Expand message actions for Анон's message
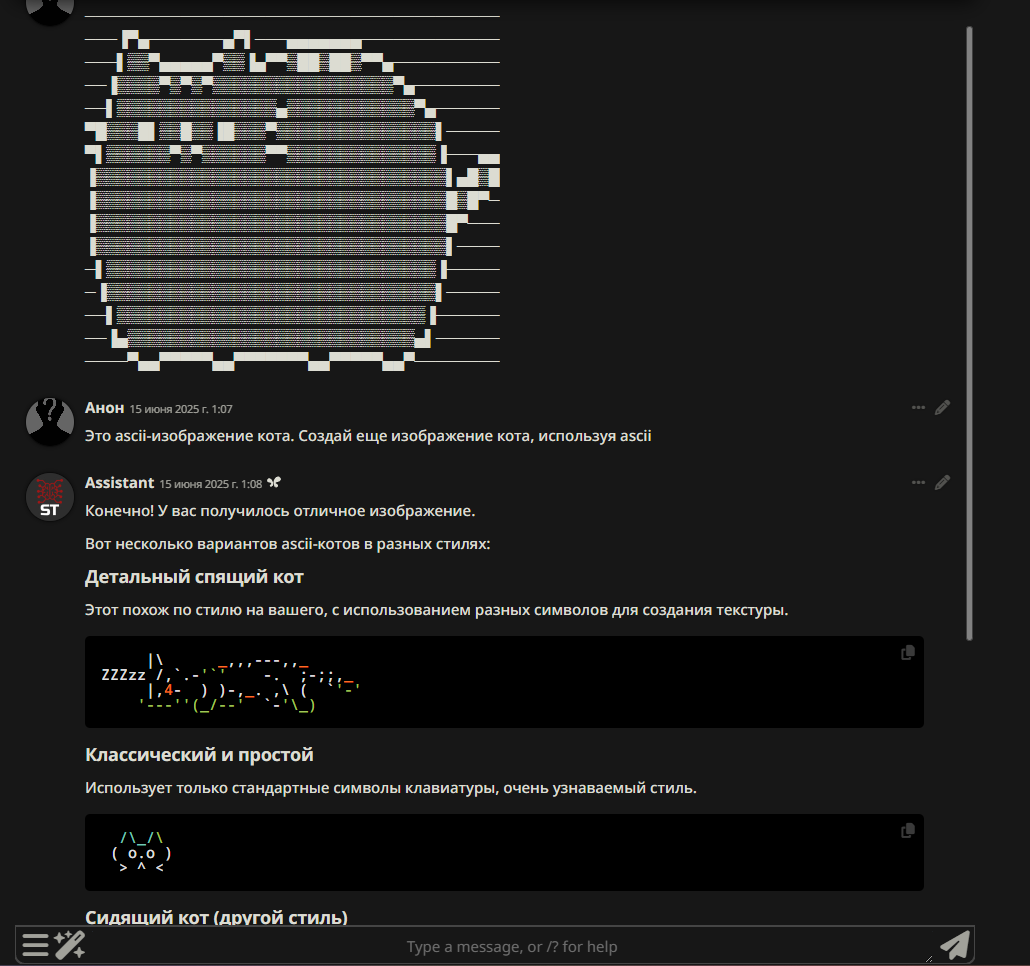The image size is (1030, 966). pyautogui.click(x=918, y=408)
